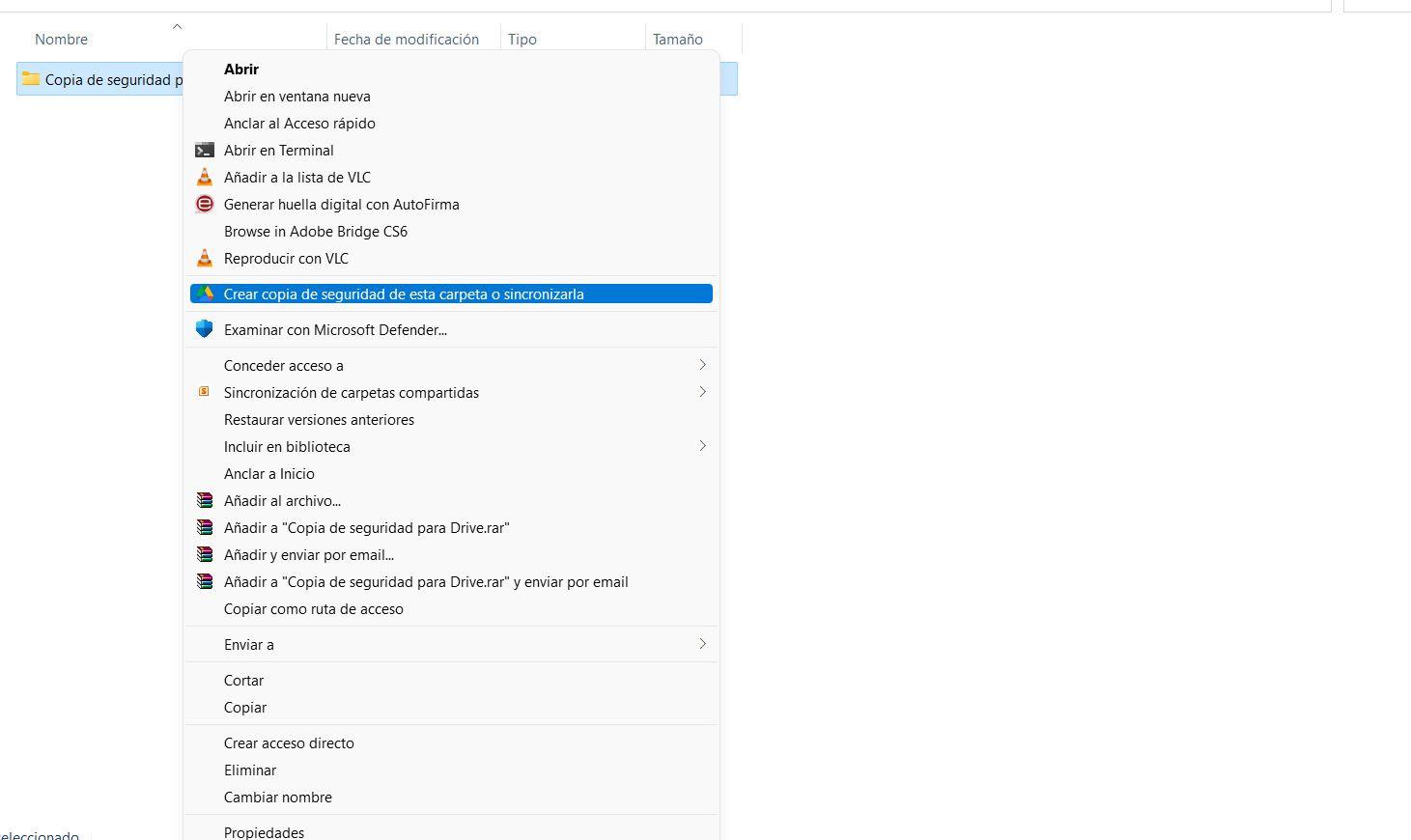The width and height of the screenshot is (1411, 840).
Task: Click the Google Drive icon in highlighted entry
Action: pyautogui.click(x=205, y=294)
